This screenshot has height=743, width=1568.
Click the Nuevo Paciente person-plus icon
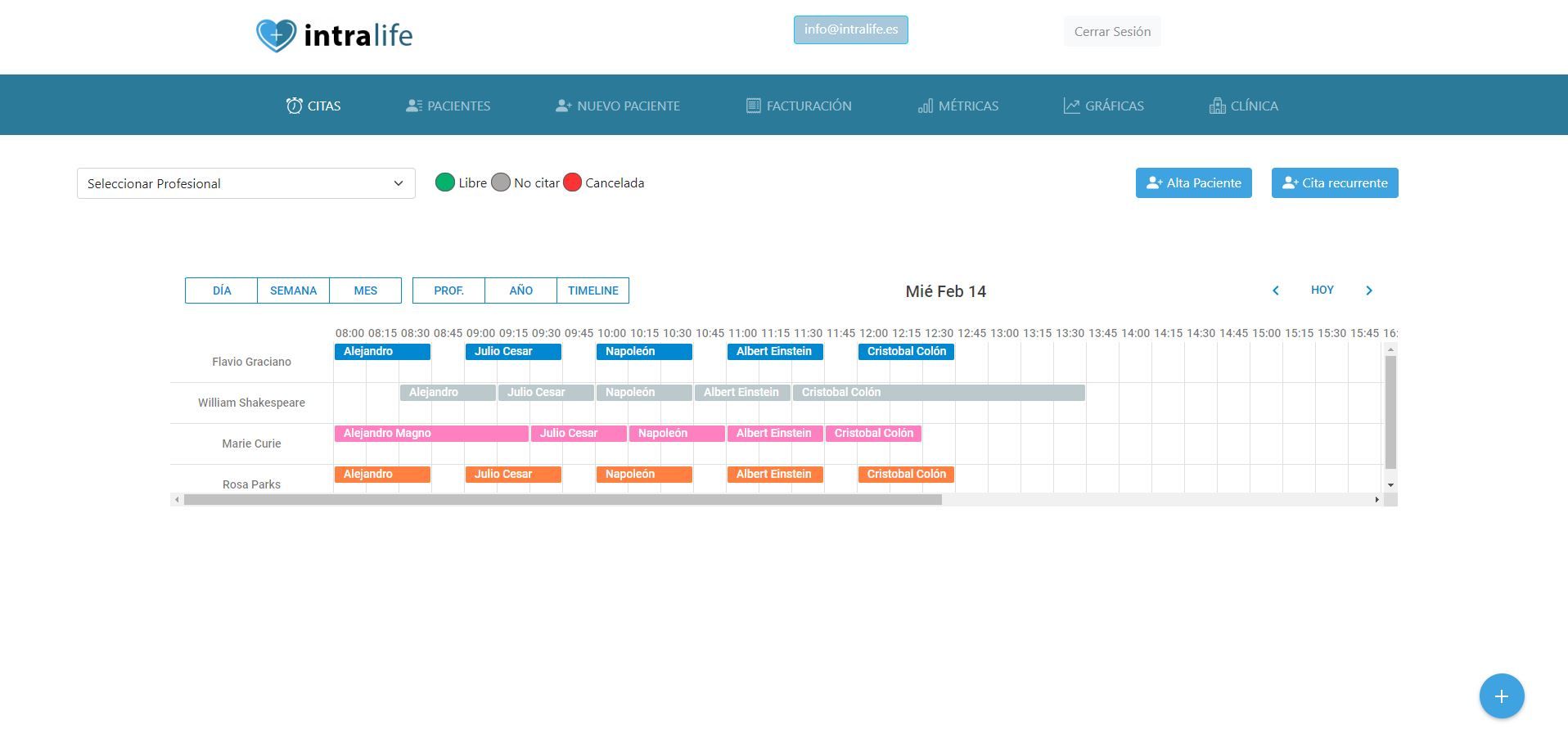[x=563, y=106]
